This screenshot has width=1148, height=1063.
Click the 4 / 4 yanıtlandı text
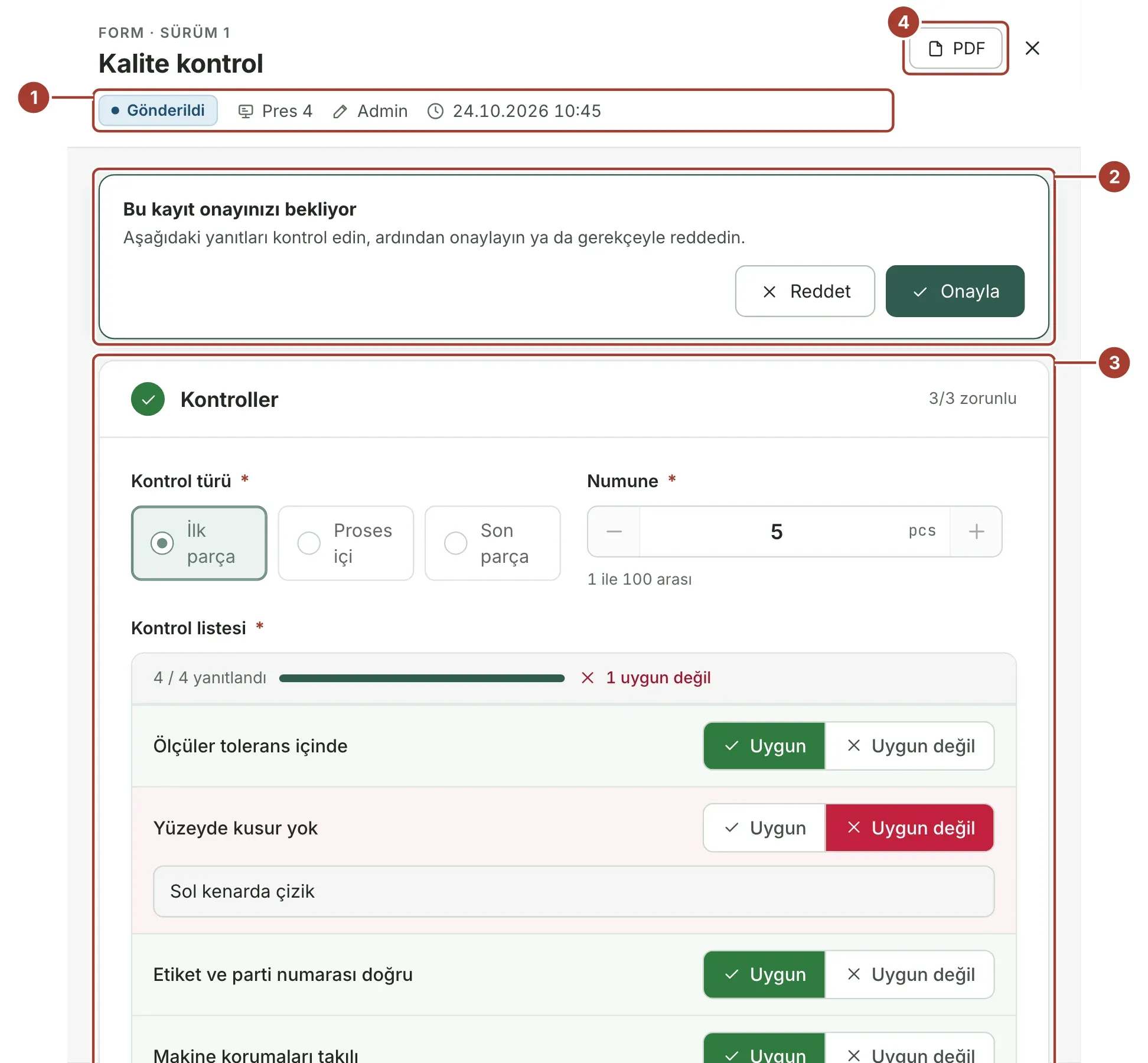[x=210, y=678]
